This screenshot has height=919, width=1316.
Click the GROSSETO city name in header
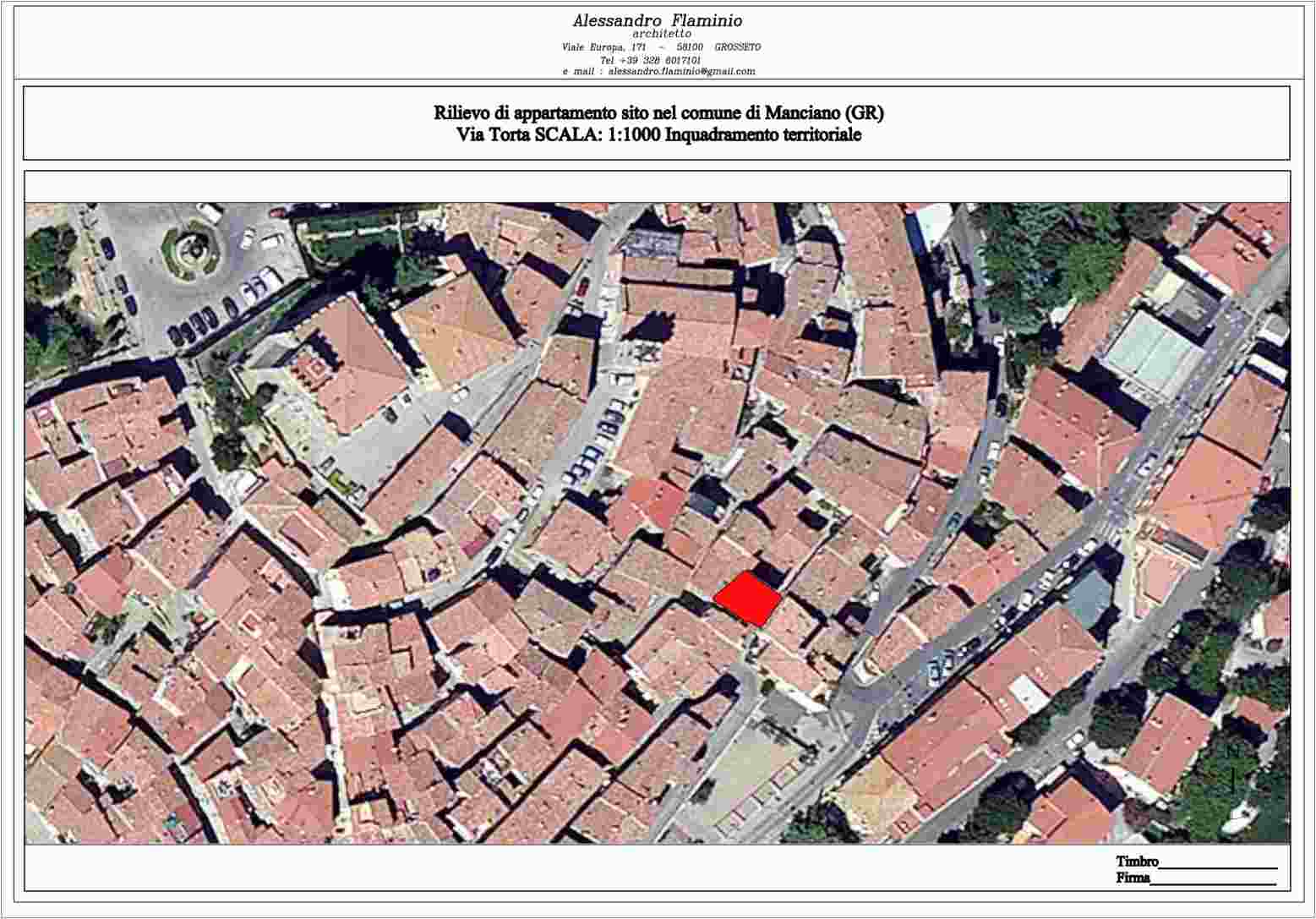[x=737, y=47]
